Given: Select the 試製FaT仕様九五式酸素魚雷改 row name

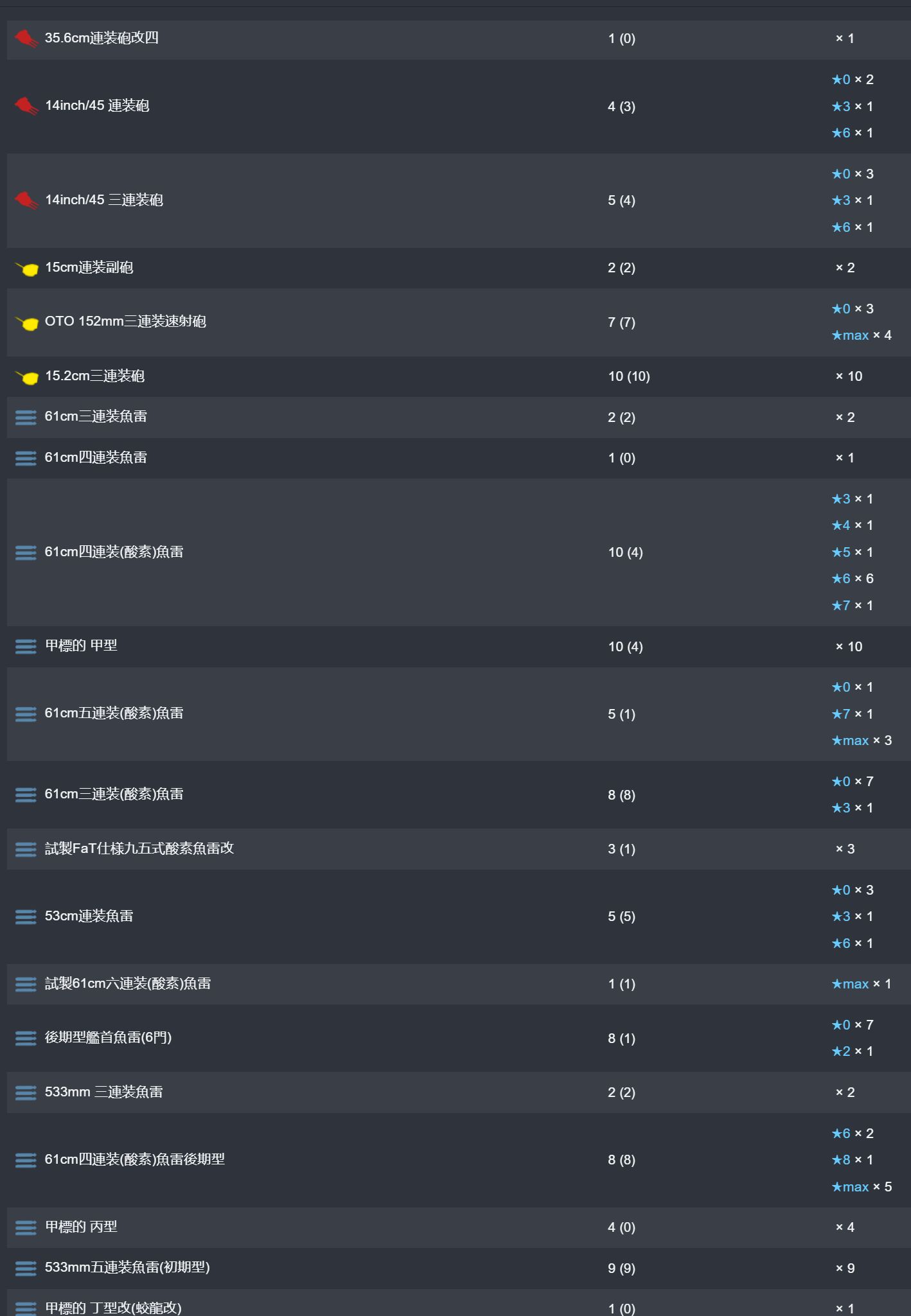Looking at the screenshot, I should click(x=139, y=848).
